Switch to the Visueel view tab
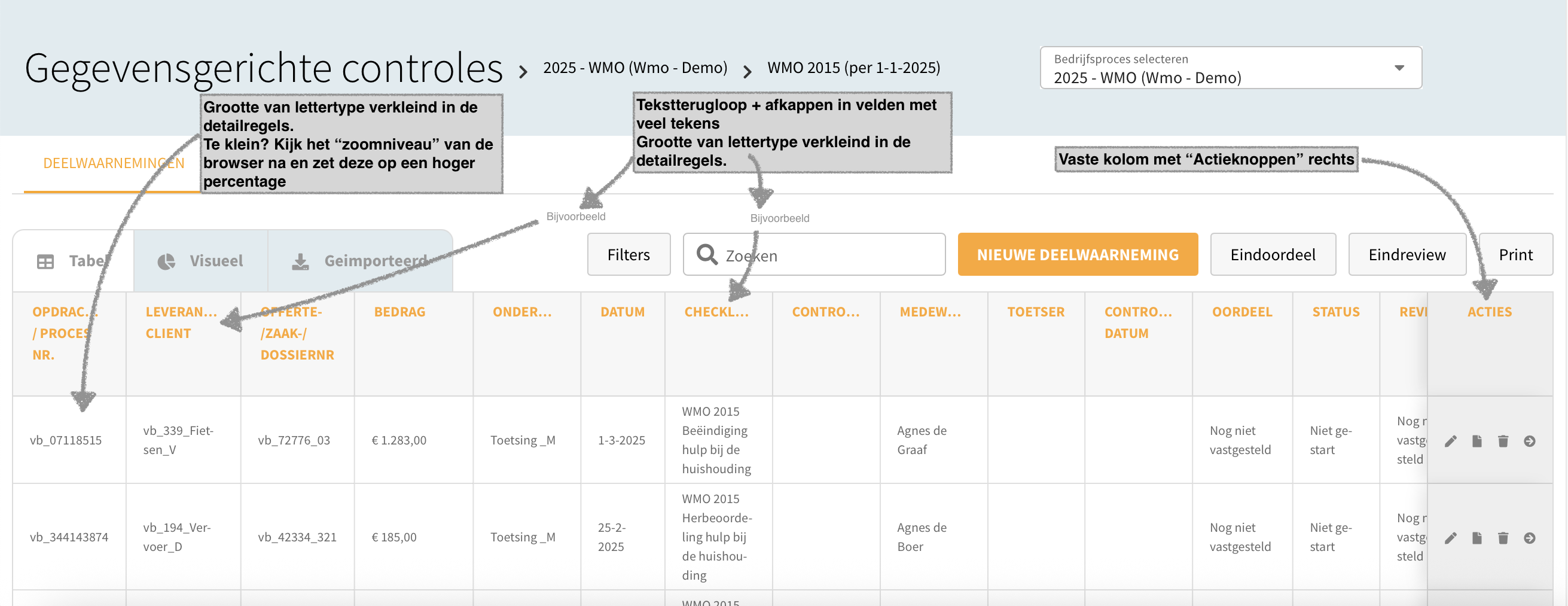The image size is (1568, 606). 201,261
